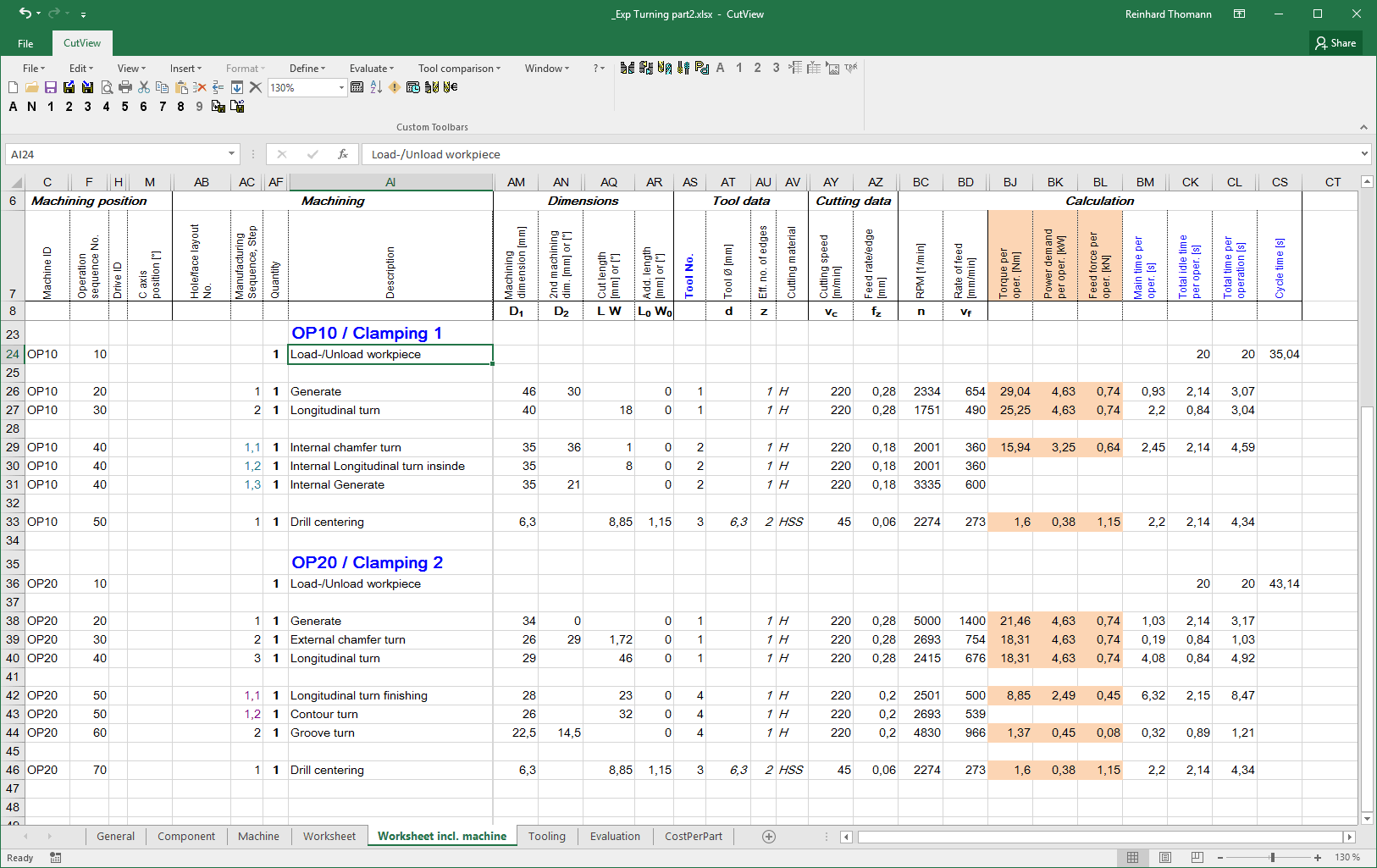This screenshot has width=1377, height=868.
Task: Click the Print icon
Action: [x=125, y=87]
